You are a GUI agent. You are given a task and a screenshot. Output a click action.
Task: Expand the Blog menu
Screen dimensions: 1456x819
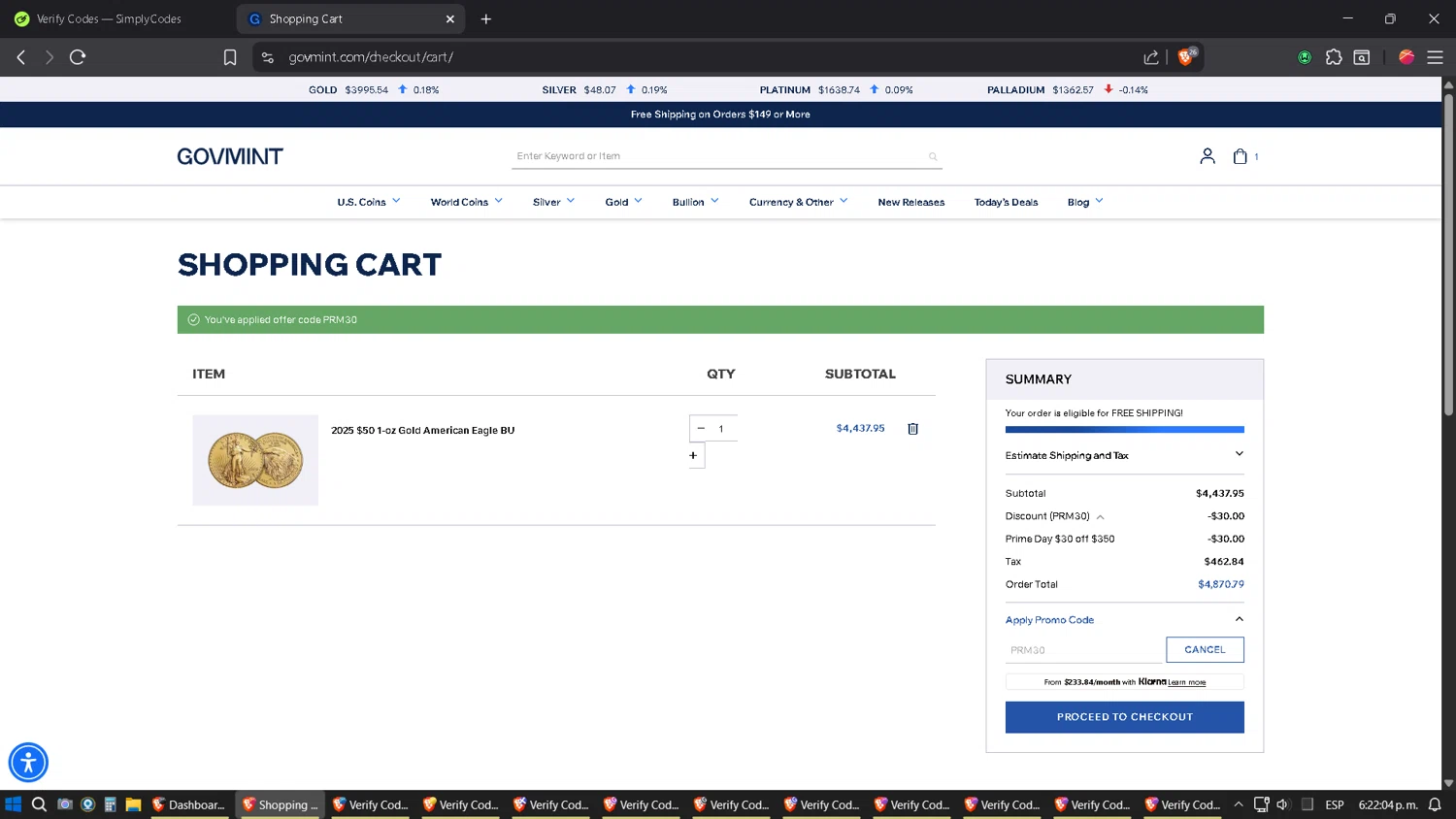tap(1085, 202)
